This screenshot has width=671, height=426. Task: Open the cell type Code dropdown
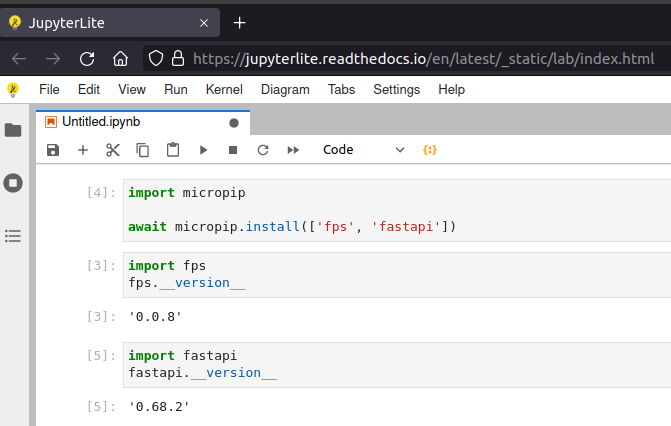pyautogui.click(x=363, y=150)
